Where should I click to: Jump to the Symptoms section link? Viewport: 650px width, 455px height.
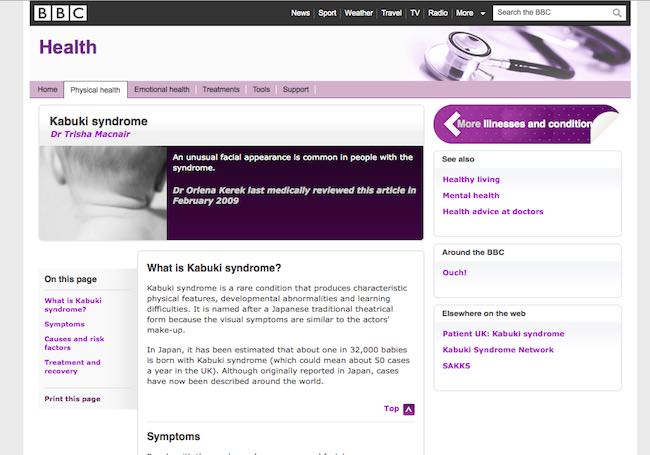pyautogui.click(x=65, y=324)
